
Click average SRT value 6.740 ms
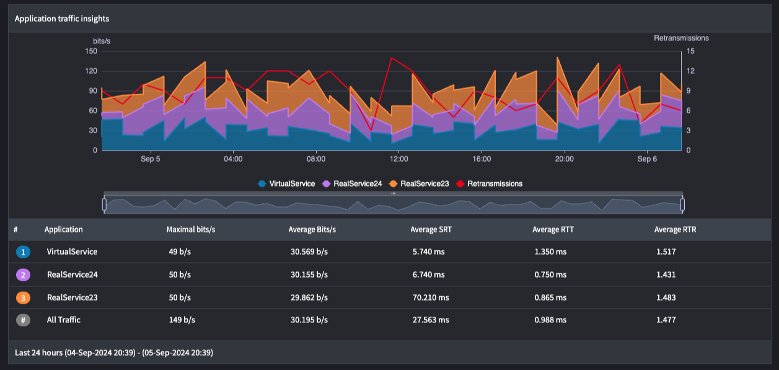429,275
